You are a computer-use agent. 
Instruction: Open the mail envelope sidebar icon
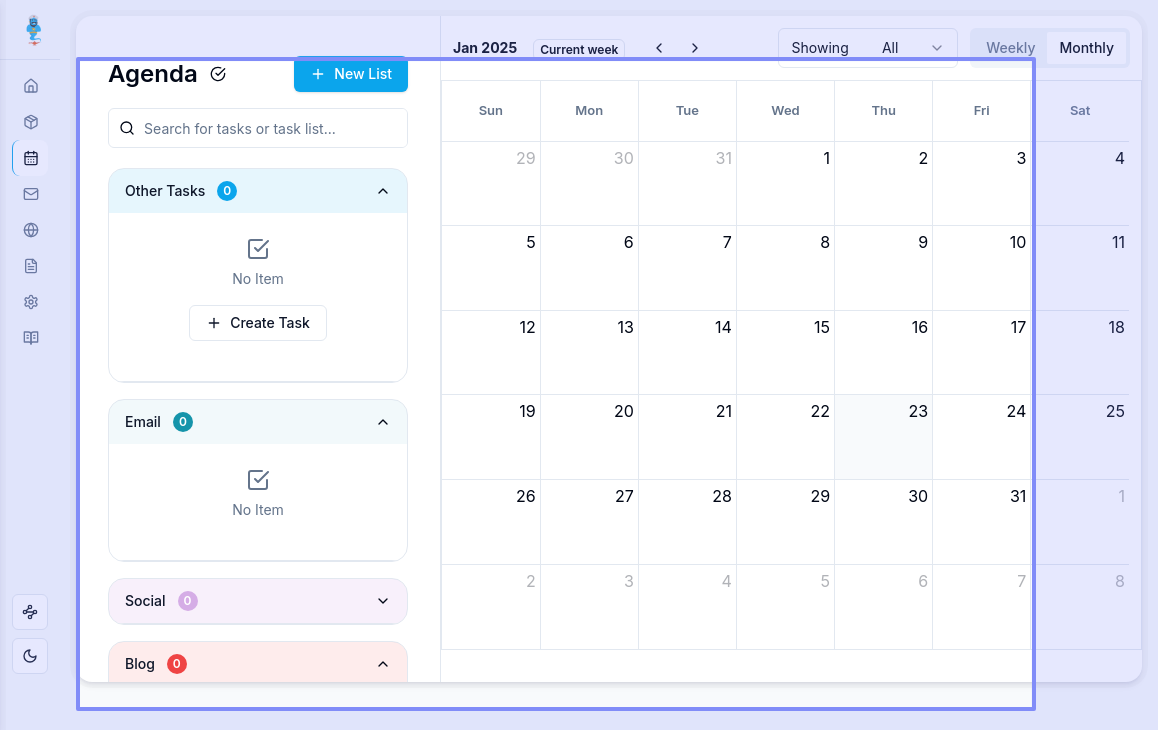[x=31, y=194]
